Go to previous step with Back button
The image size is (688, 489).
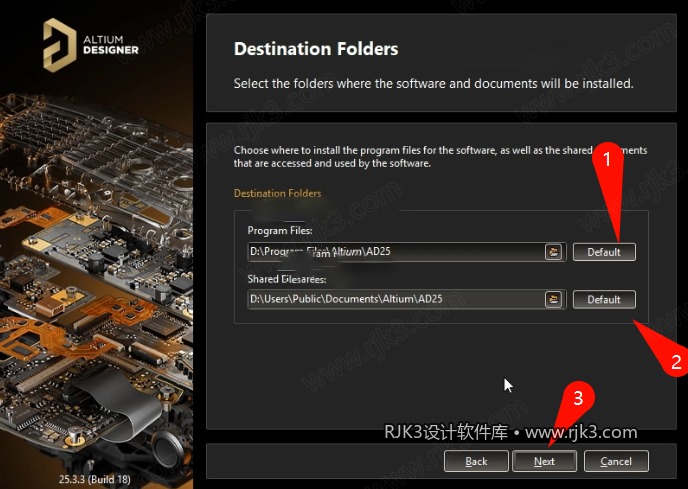coord(476,461)
